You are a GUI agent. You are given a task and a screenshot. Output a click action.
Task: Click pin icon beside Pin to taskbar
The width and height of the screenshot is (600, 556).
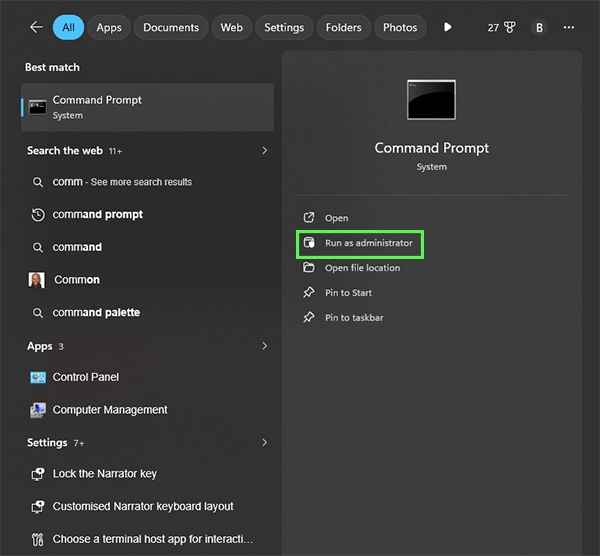(309, 317)
